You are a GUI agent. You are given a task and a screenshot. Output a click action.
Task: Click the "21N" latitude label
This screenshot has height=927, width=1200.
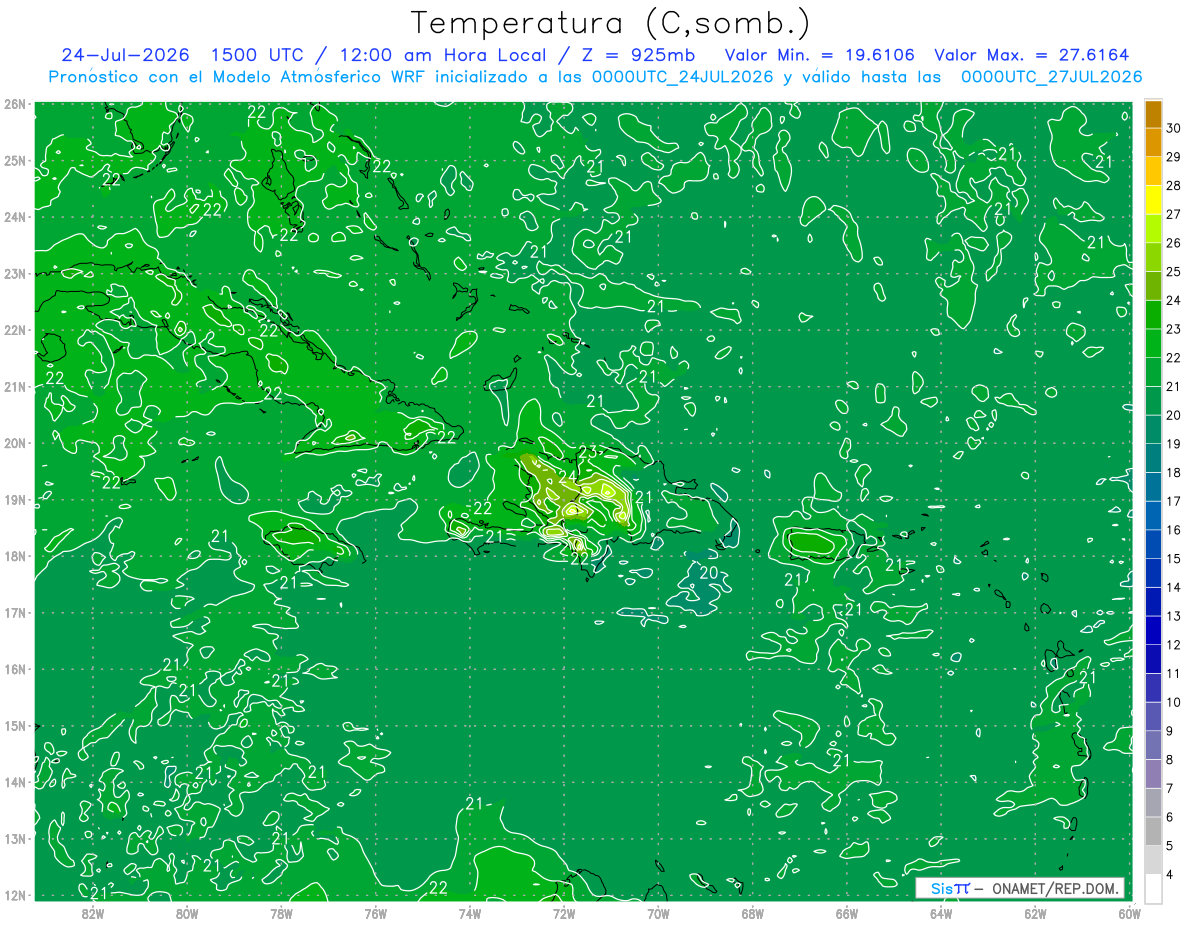[14, 386]
